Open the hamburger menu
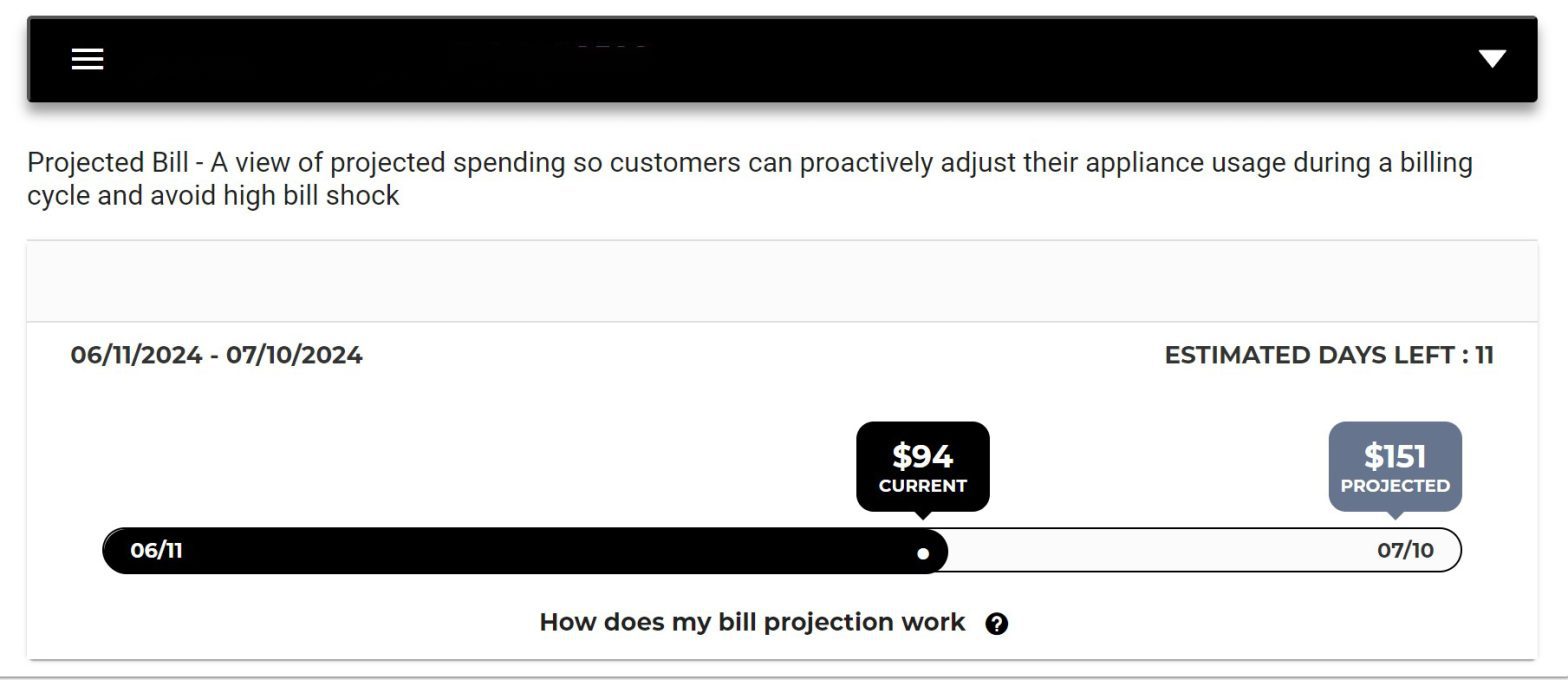Screen dimensions: 1568x680 [87, 59]
